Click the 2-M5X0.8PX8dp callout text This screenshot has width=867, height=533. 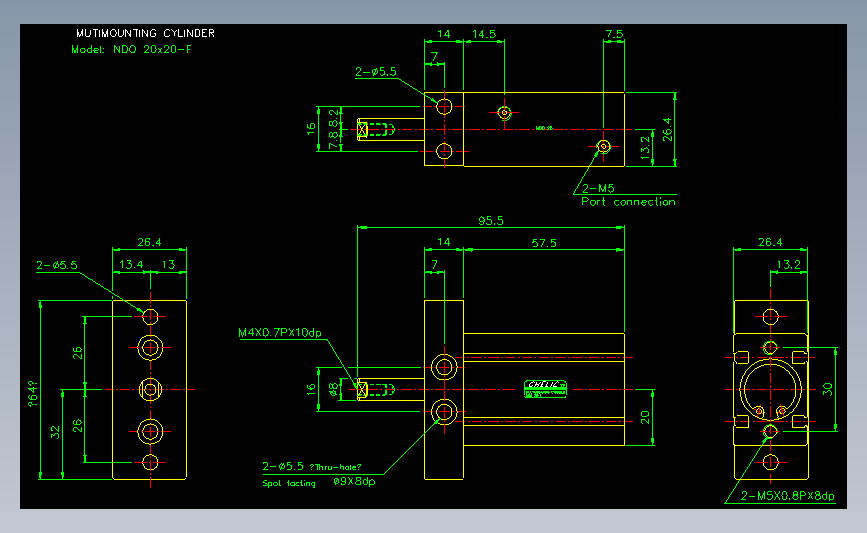(x=787, y=496)
